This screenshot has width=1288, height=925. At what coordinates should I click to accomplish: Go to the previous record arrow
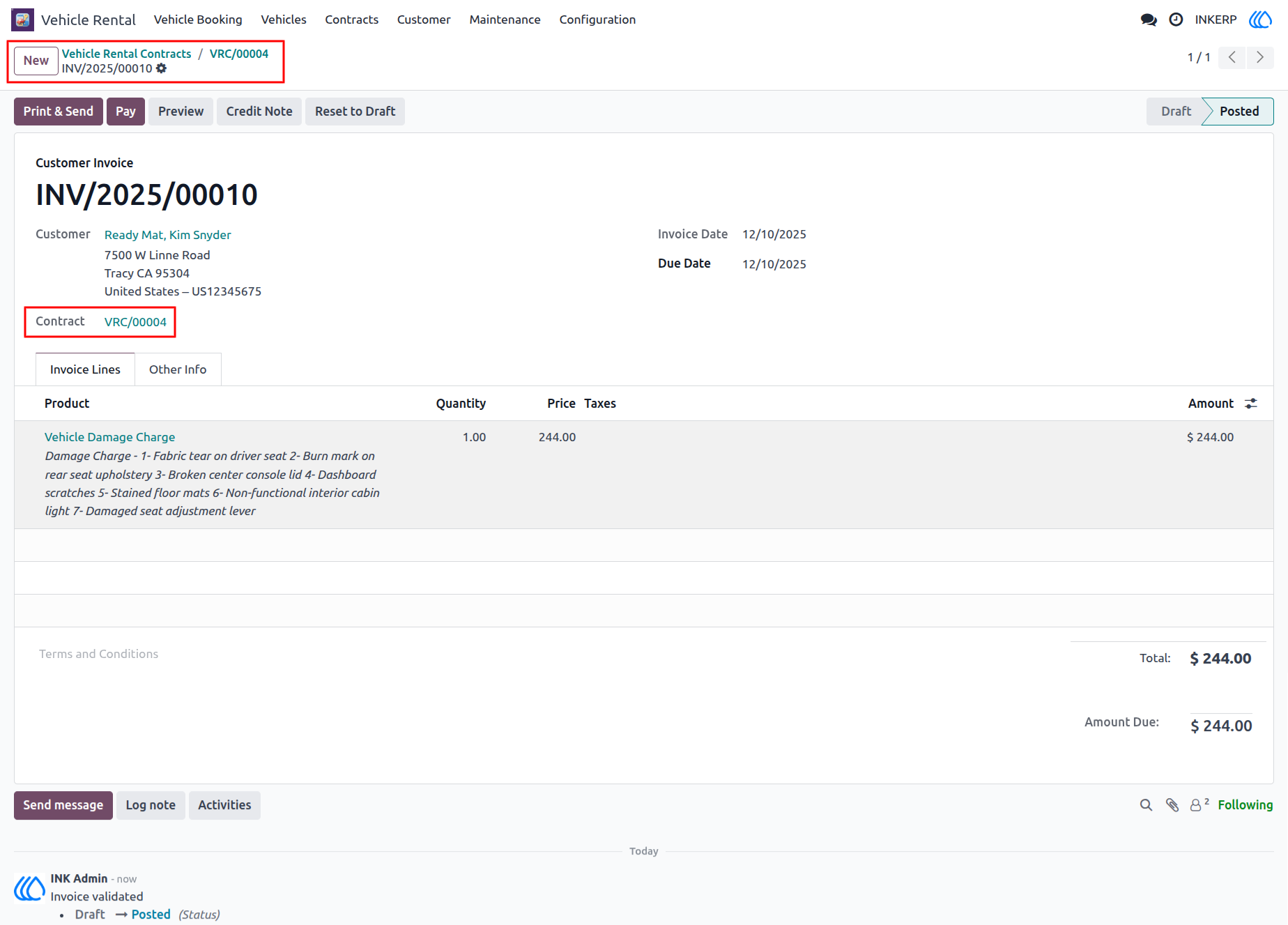click(x=1232, y=57)
